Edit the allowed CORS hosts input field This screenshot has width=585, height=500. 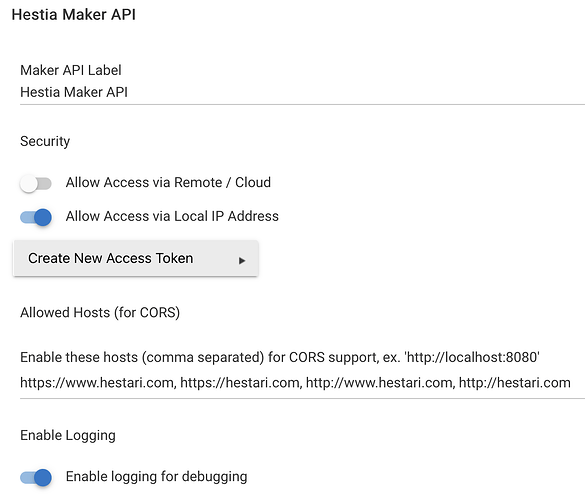click(x=302, y=383)
